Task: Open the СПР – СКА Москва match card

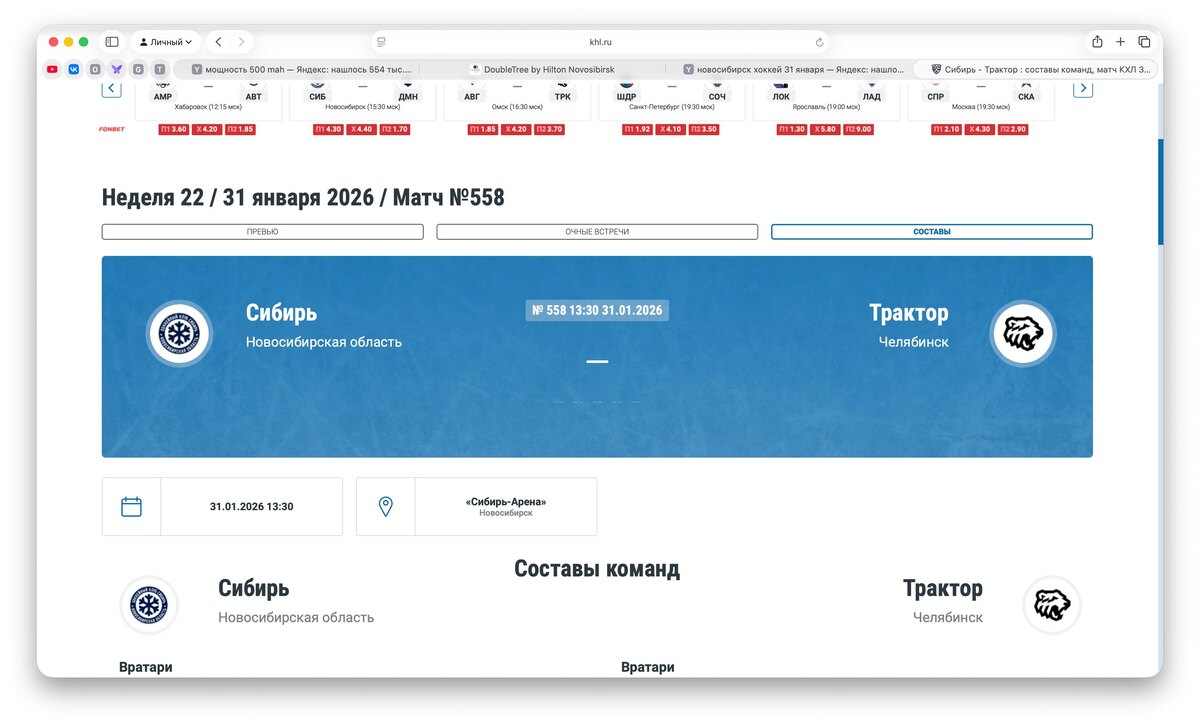Action: [x=981, y=101]
